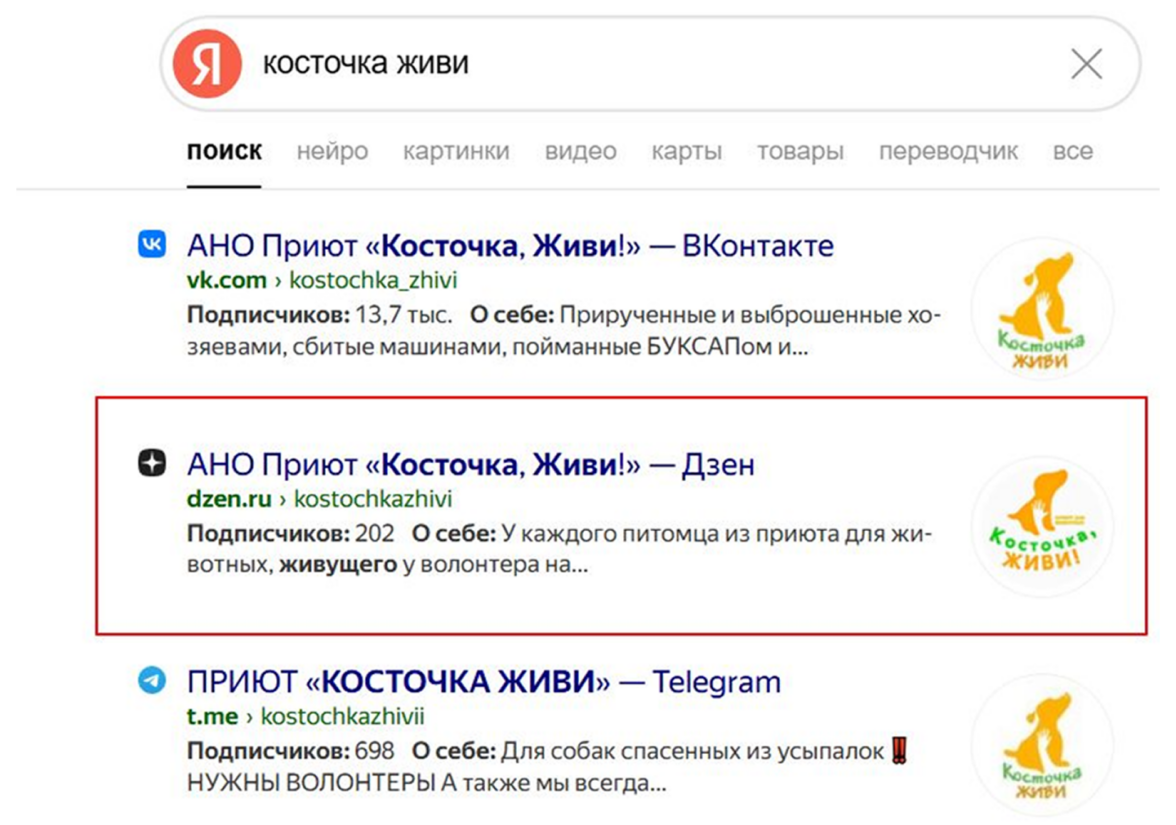Open the 'ПРИЮТ «КОСТОЧКА ЖИВИ» — Telegram' result
The height and width of the screenshot is (825, 1176).
pyautogui.click(x=484, y=682)
